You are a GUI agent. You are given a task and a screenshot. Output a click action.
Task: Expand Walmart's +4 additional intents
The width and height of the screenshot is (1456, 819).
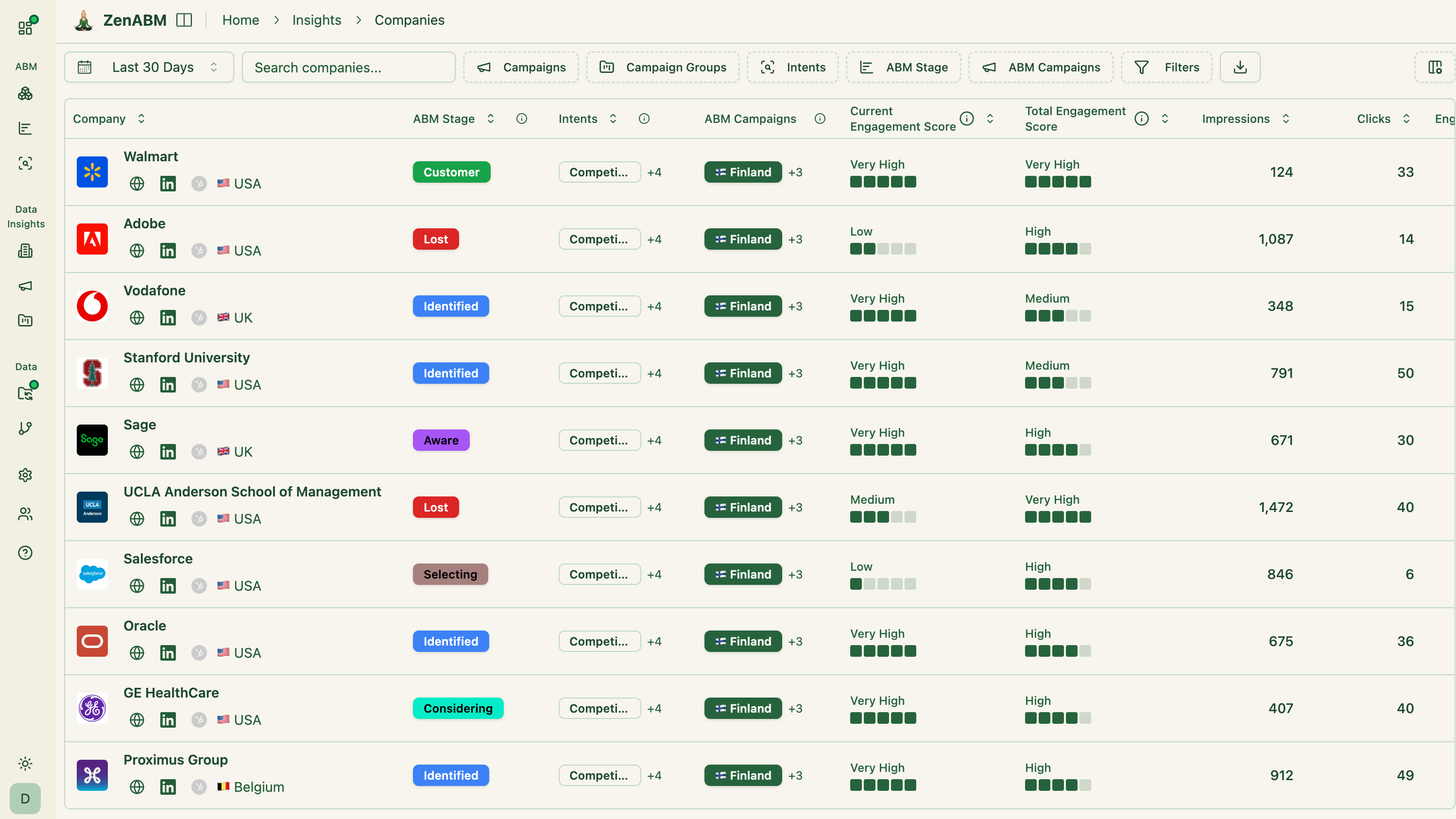654,172
